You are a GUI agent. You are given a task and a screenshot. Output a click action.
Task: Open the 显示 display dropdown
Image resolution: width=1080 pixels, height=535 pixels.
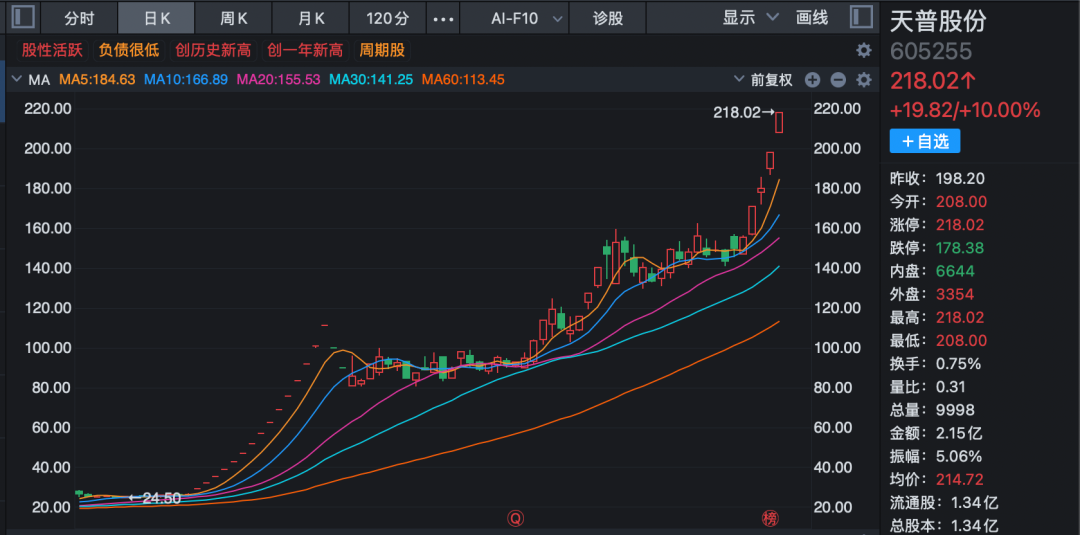click(x=750, y=17)
